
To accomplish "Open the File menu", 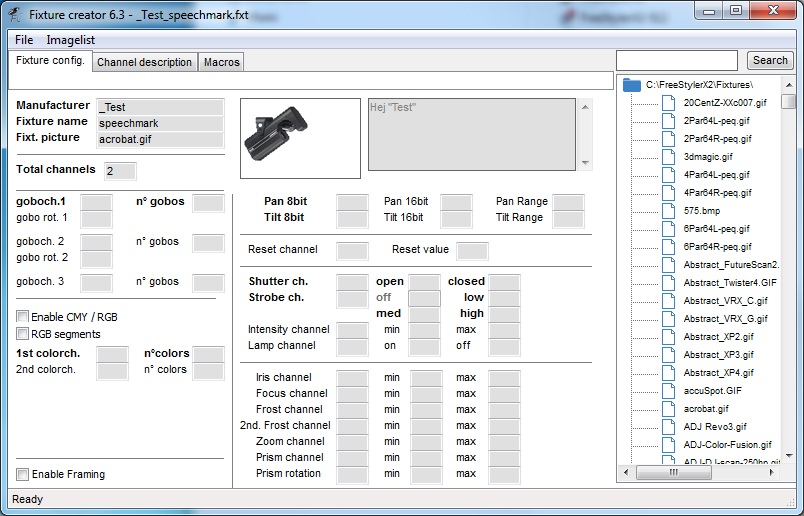I will [24, 40].
